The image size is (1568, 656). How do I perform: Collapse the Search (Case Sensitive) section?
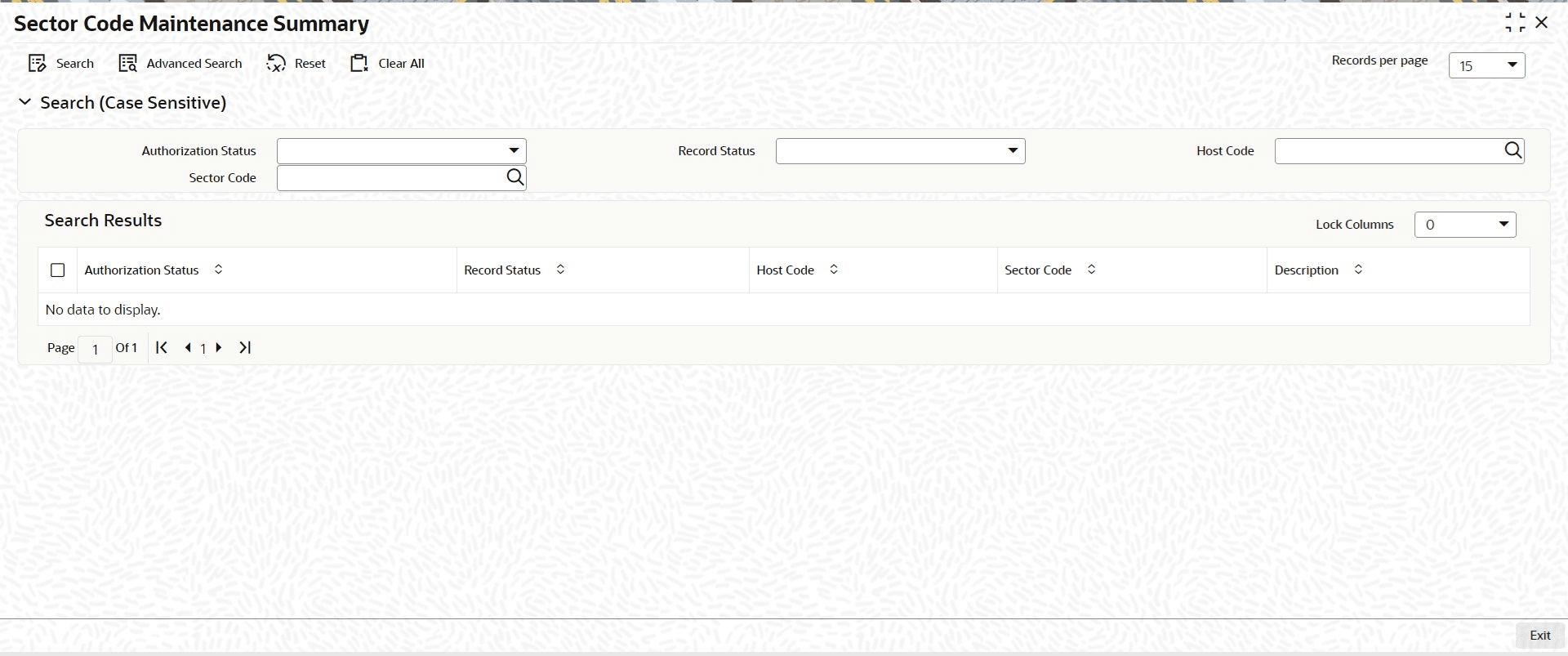(25, 102)
